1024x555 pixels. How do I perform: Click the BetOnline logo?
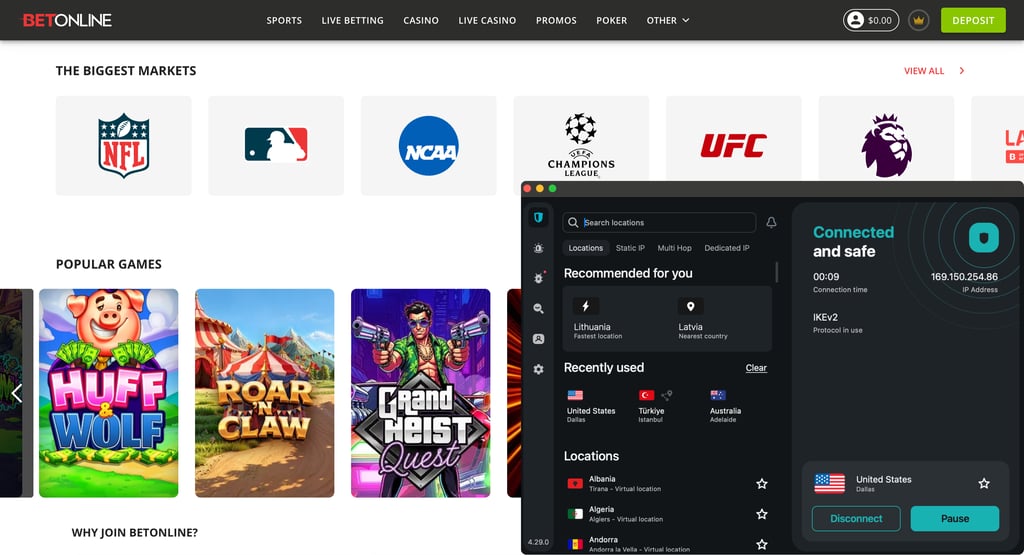click(x=67, y=20)
